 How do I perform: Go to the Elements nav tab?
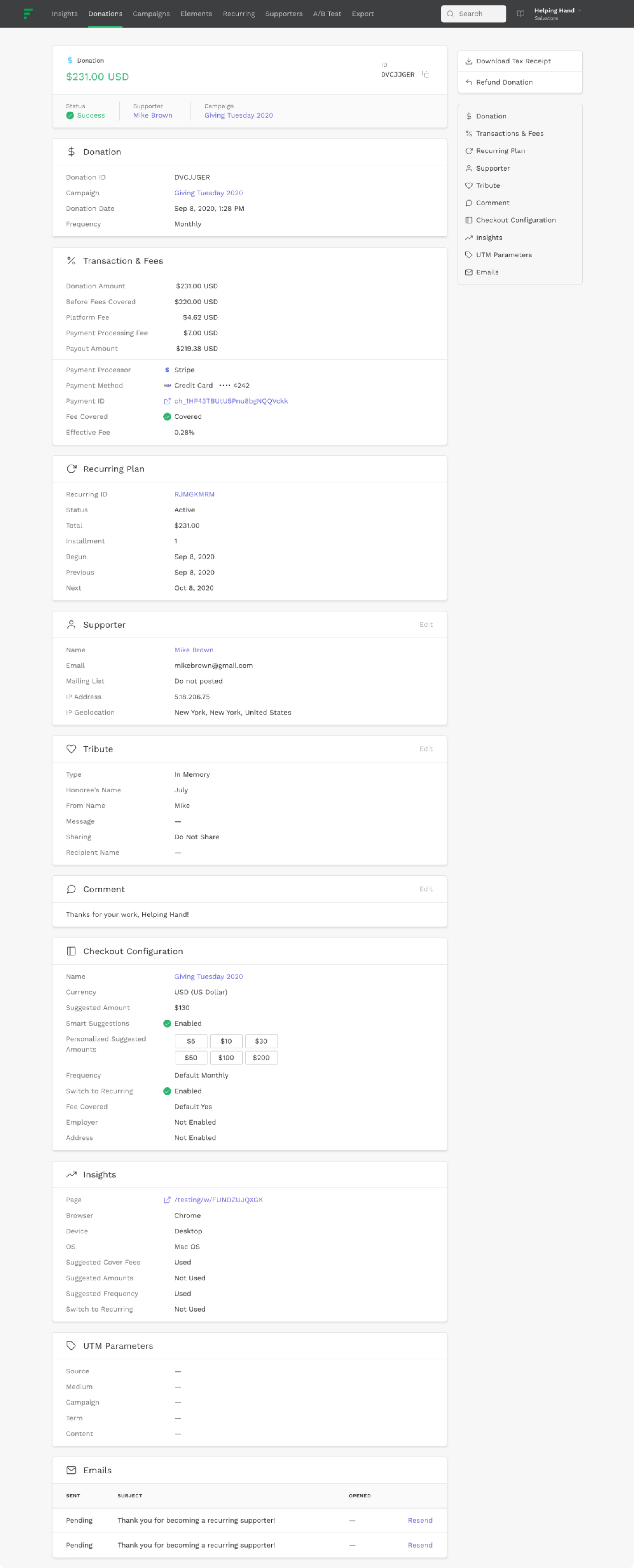tap(196, 13)
